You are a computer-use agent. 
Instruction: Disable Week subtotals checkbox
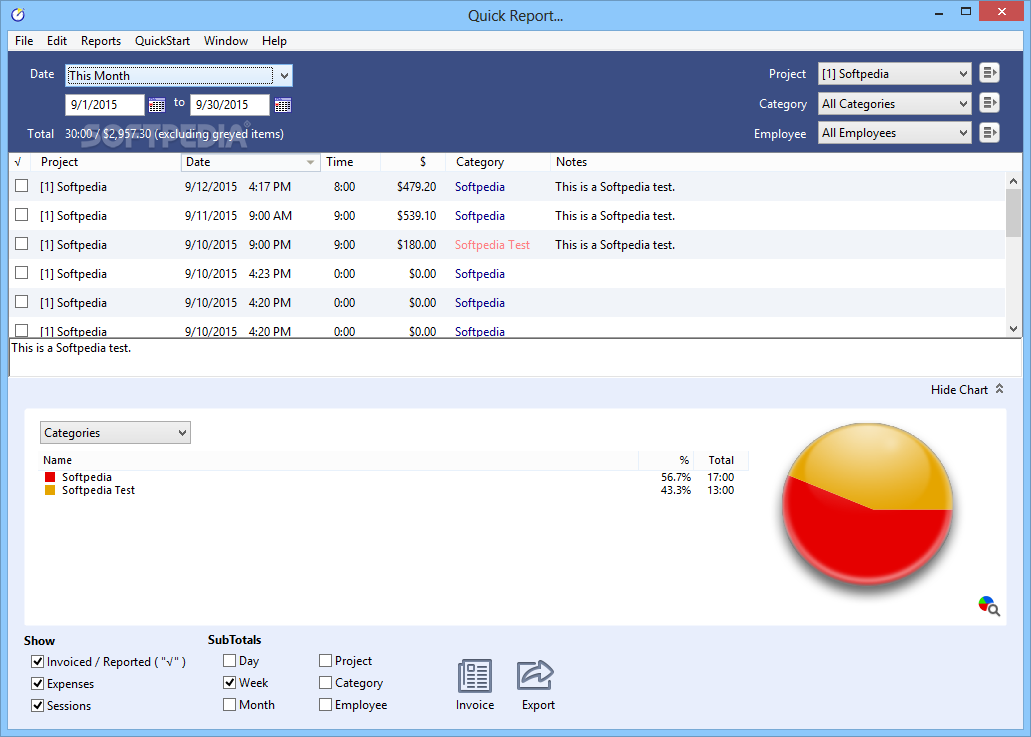pos(229,682)
